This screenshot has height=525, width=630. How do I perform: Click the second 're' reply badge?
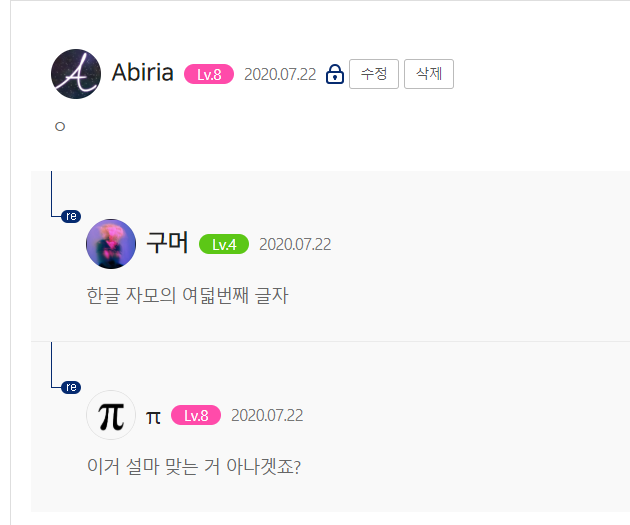click(x=71, y=387)
